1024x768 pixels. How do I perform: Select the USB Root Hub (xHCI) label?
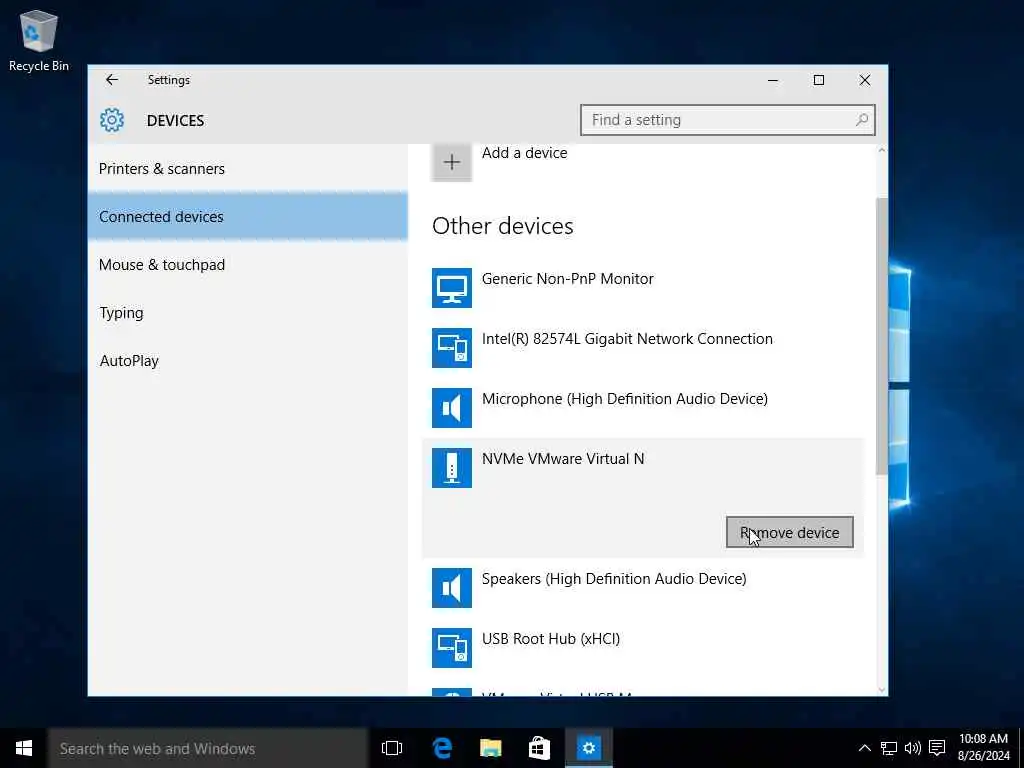point(551,639)
